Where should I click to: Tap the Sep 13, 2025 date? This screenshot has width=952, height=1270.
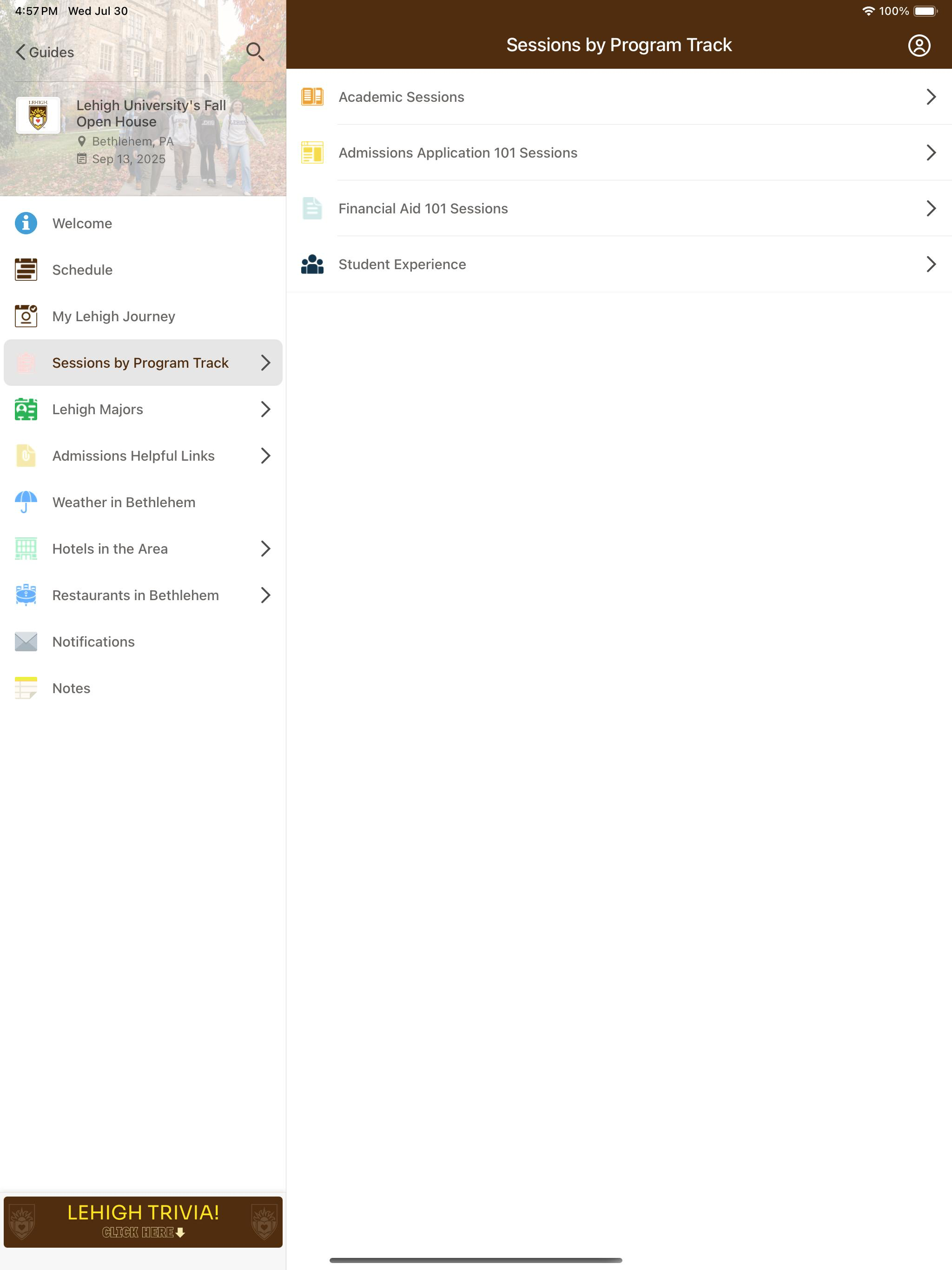click(129, 159)
